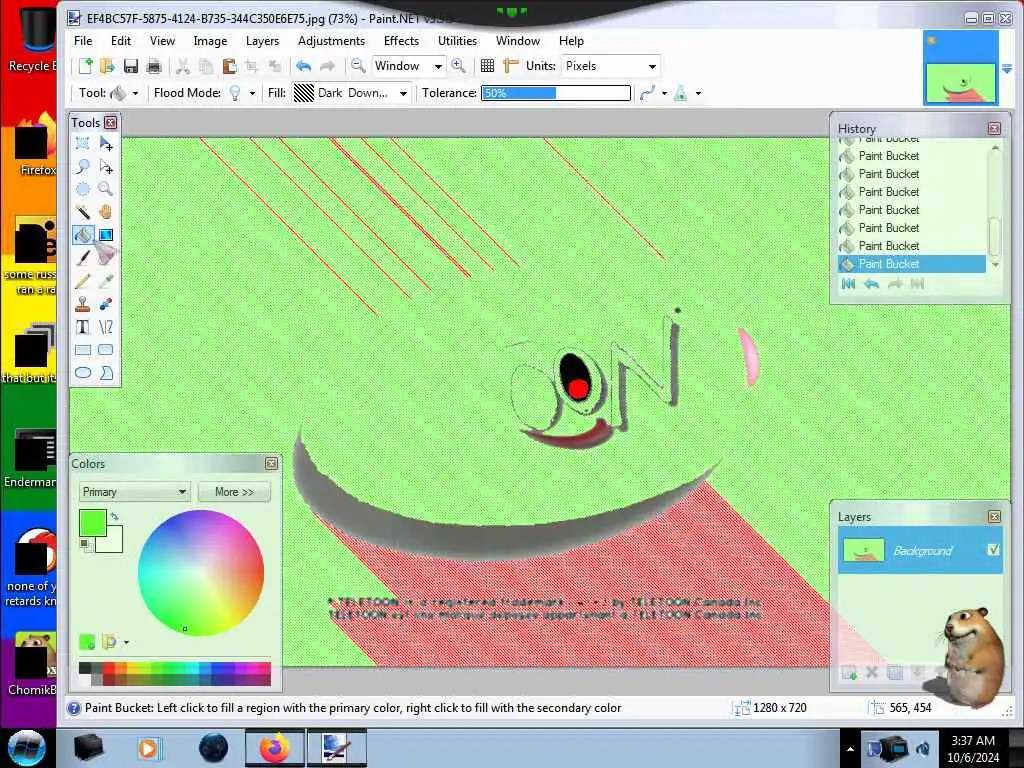Open the palette management dropdown arrow
Screen dimensions: 1024x768
(126, 642)
